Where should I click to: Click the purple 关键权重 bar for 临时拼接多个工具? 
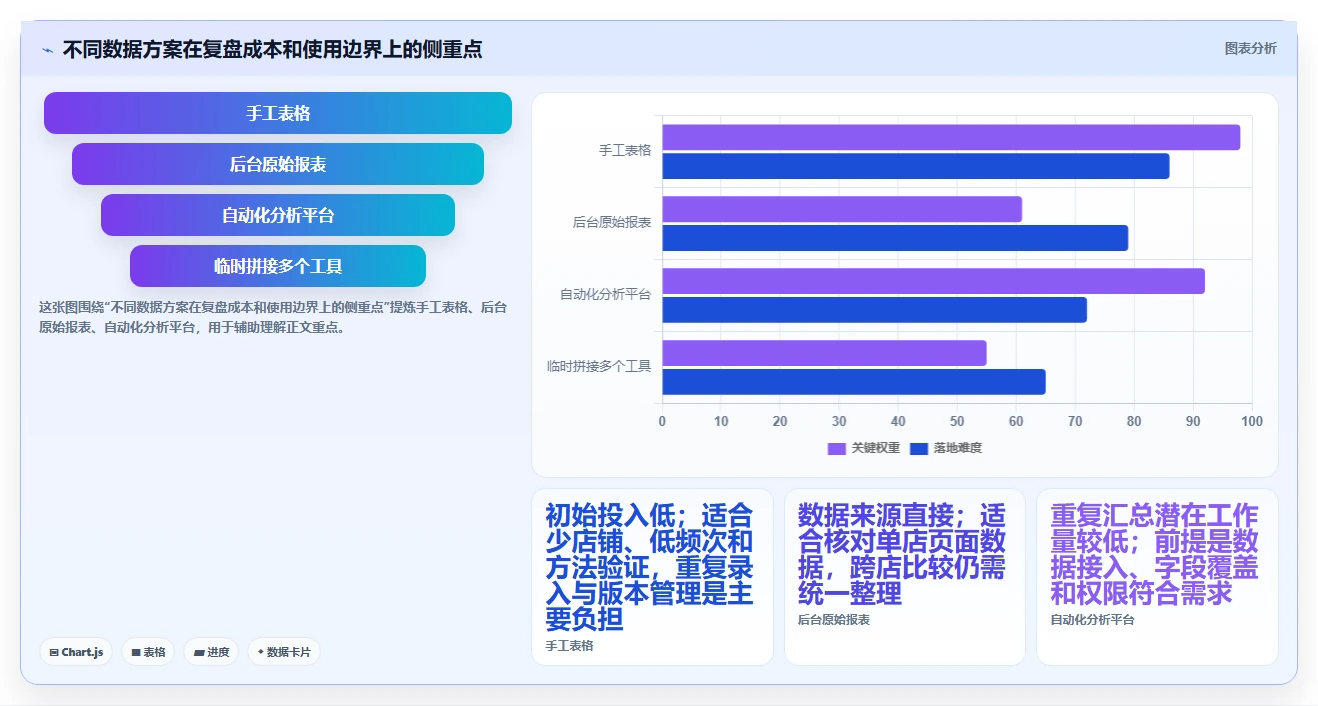pyautogui.click(x=824, y=353)
